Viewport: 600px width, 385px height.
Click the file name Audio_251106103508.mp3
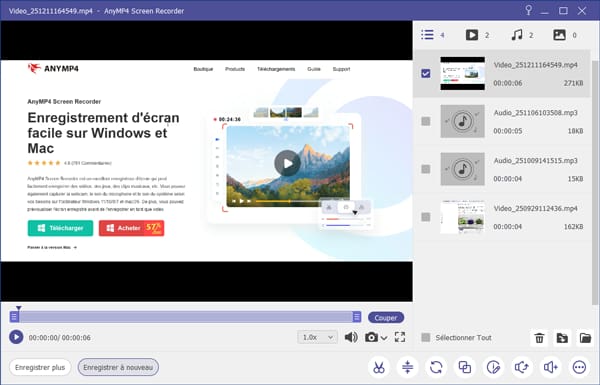[535, 113]
